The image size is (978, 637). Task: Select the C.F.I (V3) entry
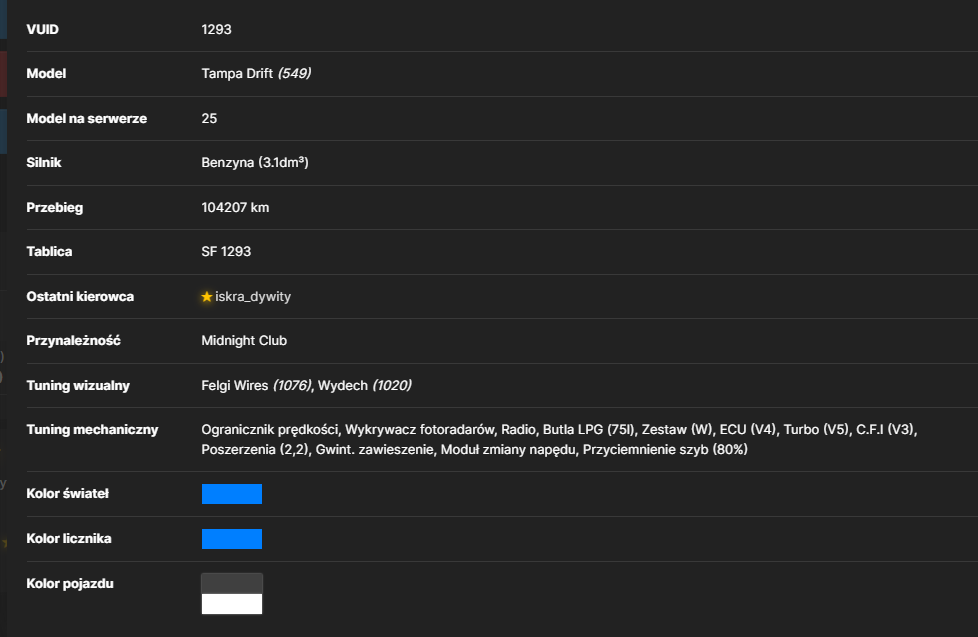pyautogui.click(x=884, y=429)
